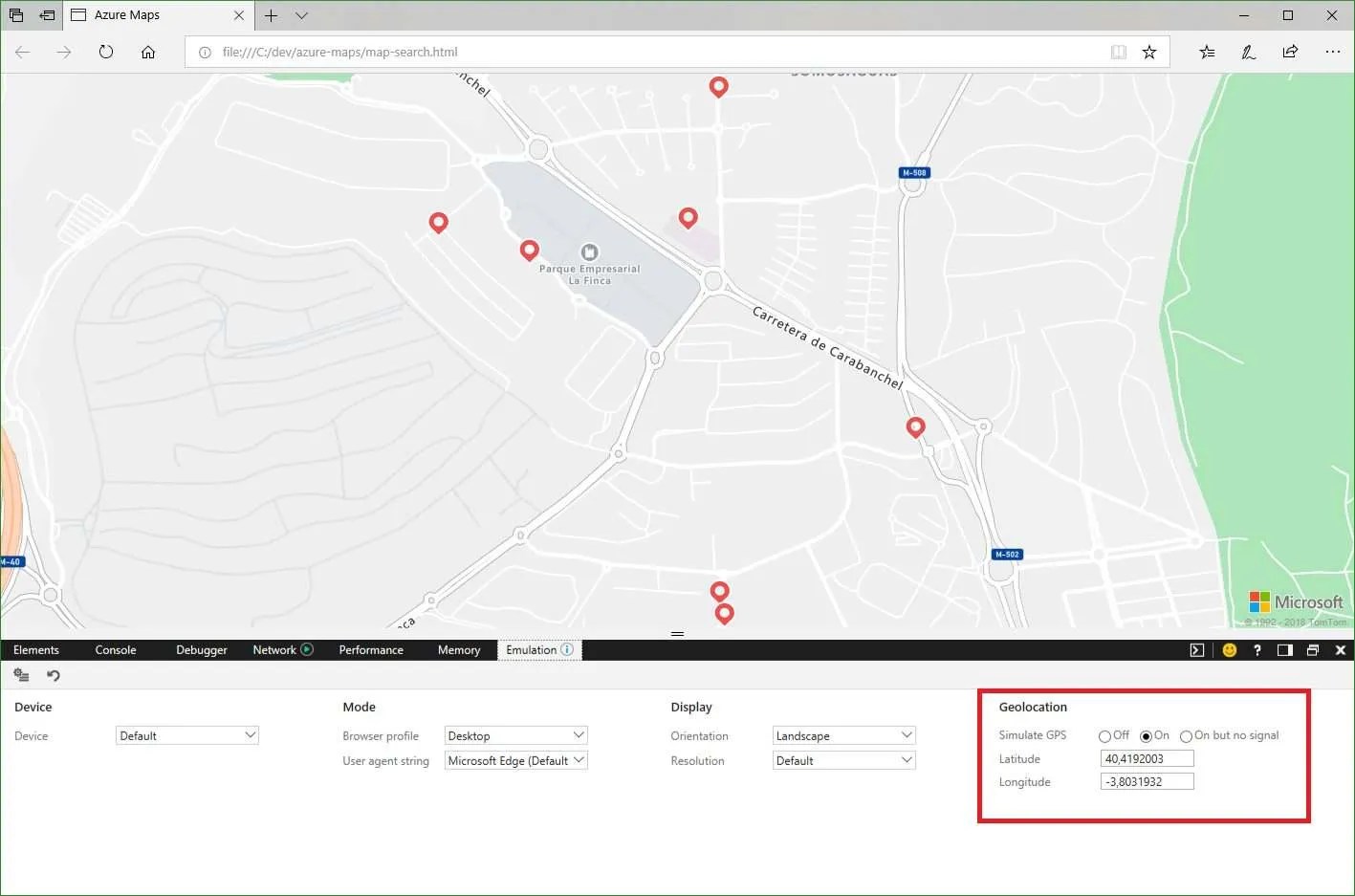Image resolution: width=1355 pixels, height=896 pixels.
Task: Click the Latitude input field
Action: tap(1147, 758)
